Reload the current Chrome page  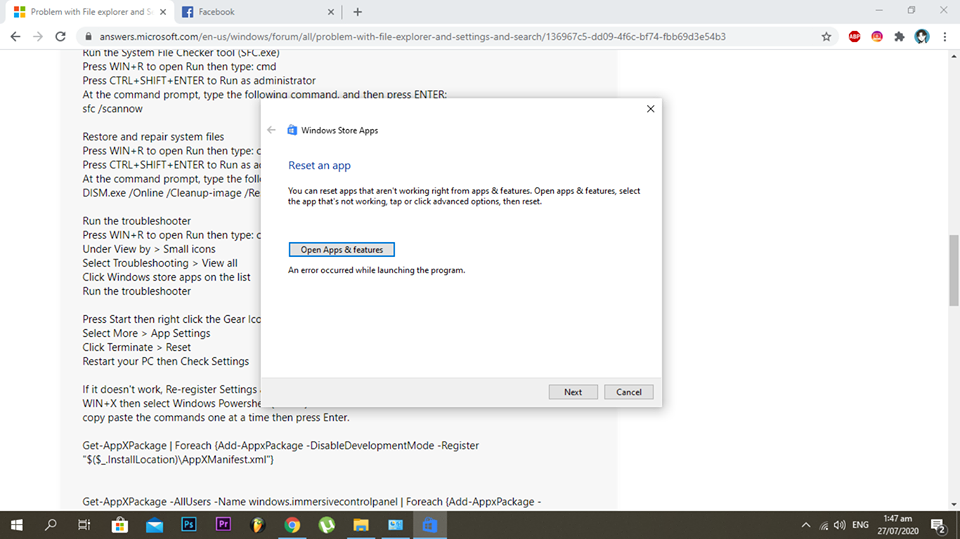pos(60,37)
